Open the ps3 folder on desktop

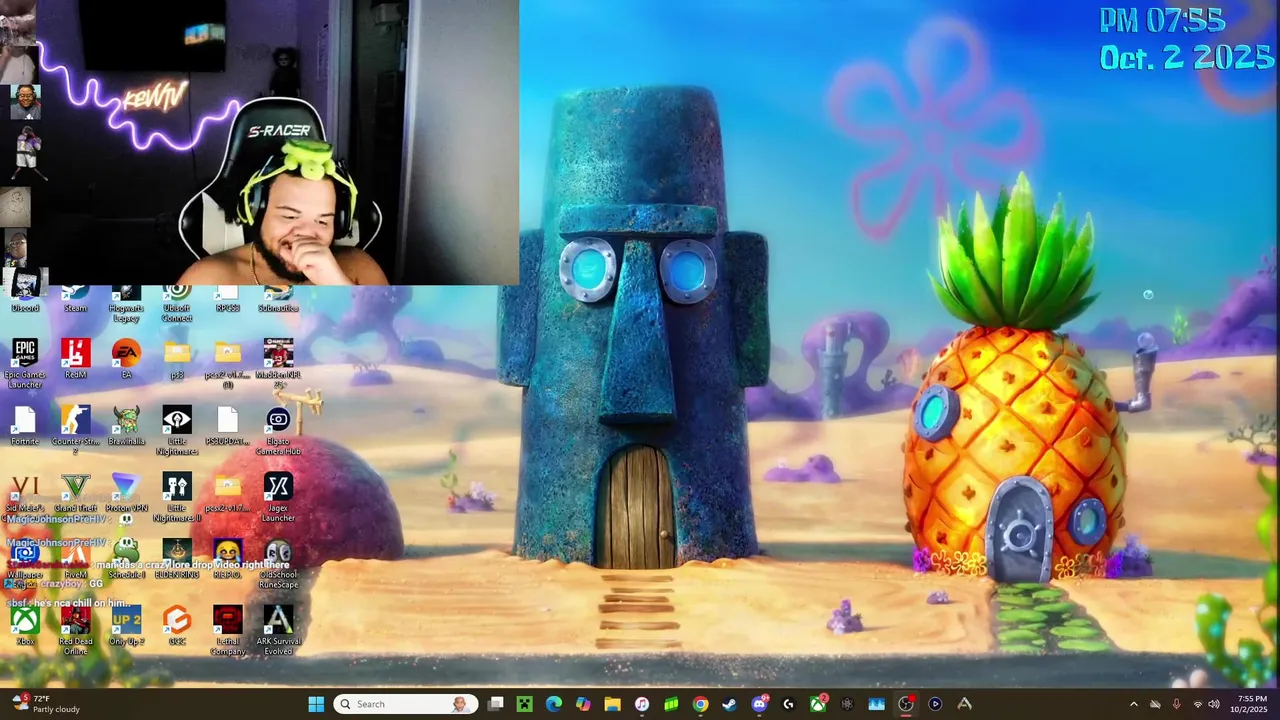[177, 359]
